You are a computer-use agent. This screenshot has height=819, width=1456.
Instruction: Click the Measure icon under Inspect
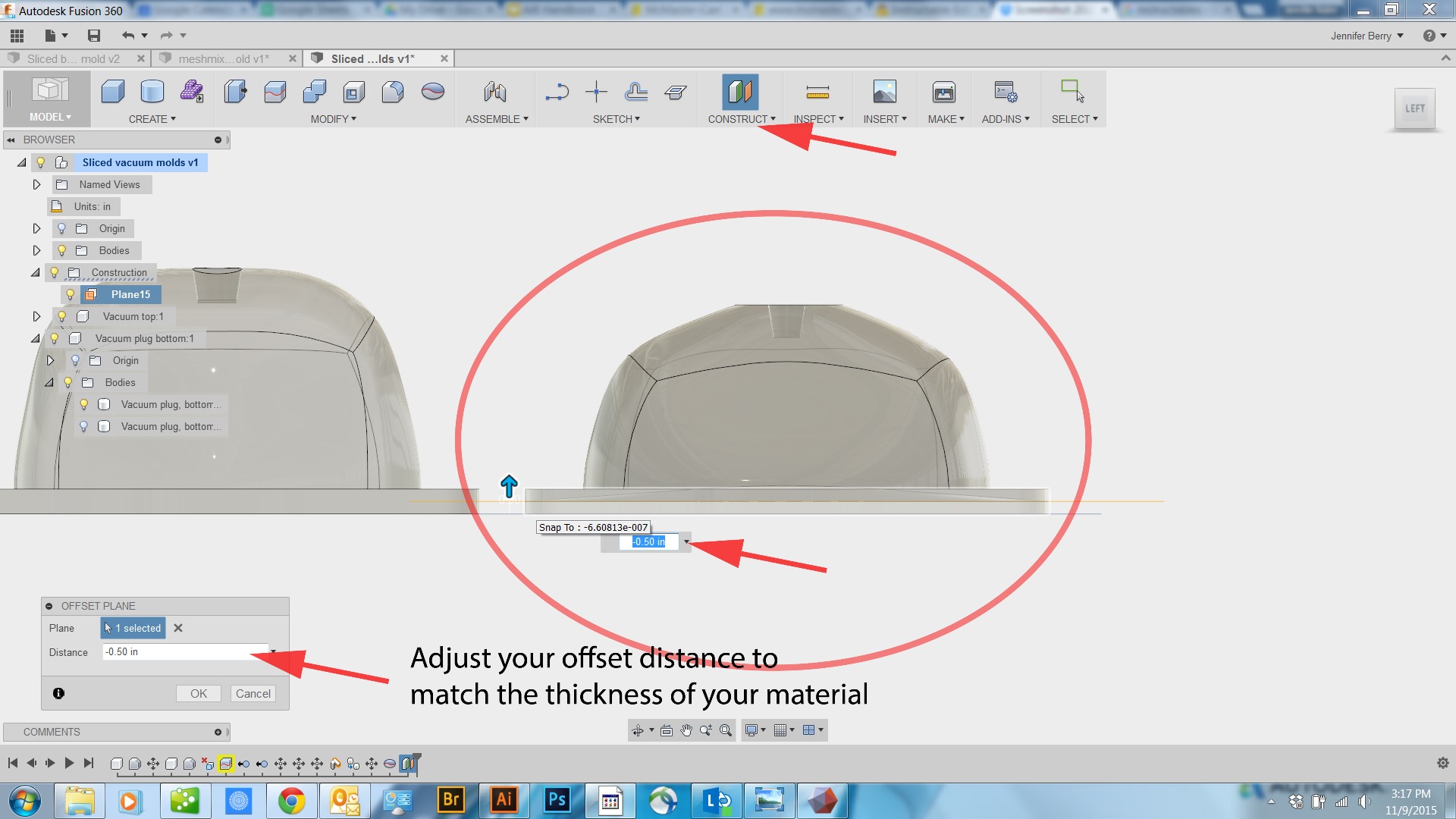(x=817, y=93)
